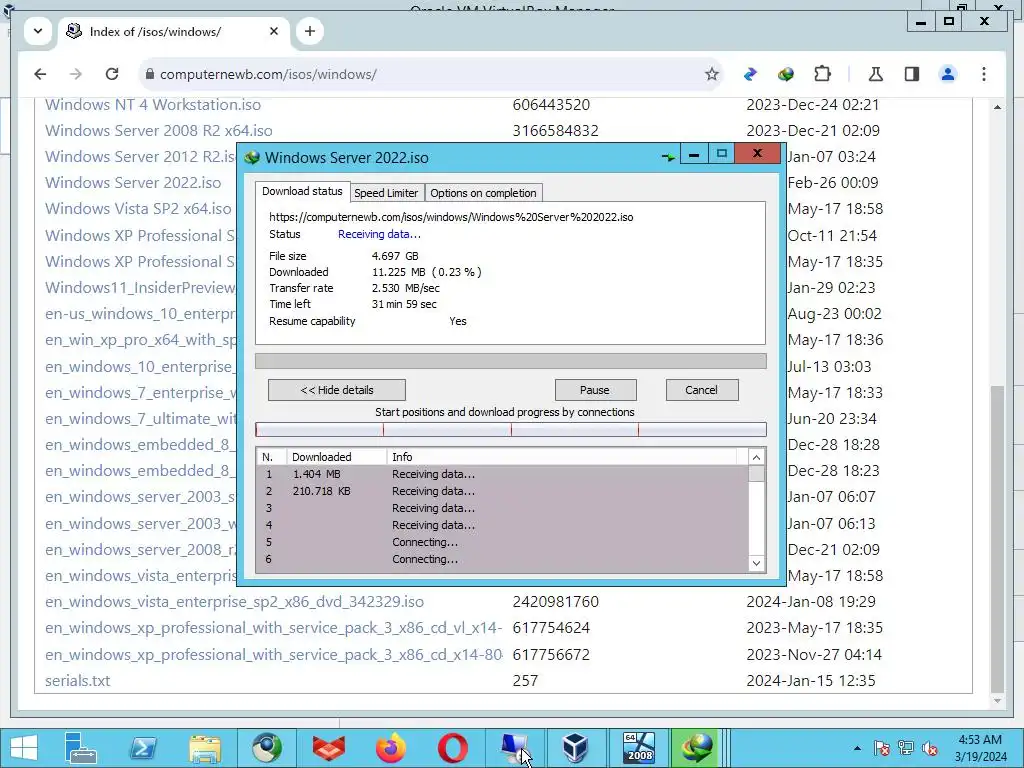Click the muted volume tray icon
This screenshot has height=768, width=1024.
coord(930,748)
